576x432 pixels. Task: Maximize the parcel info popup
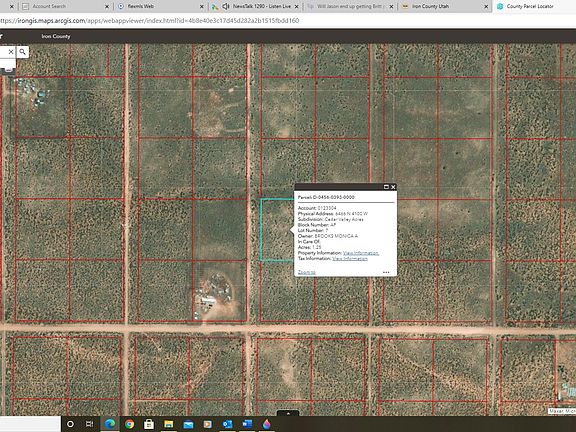[x=386, y=187]
